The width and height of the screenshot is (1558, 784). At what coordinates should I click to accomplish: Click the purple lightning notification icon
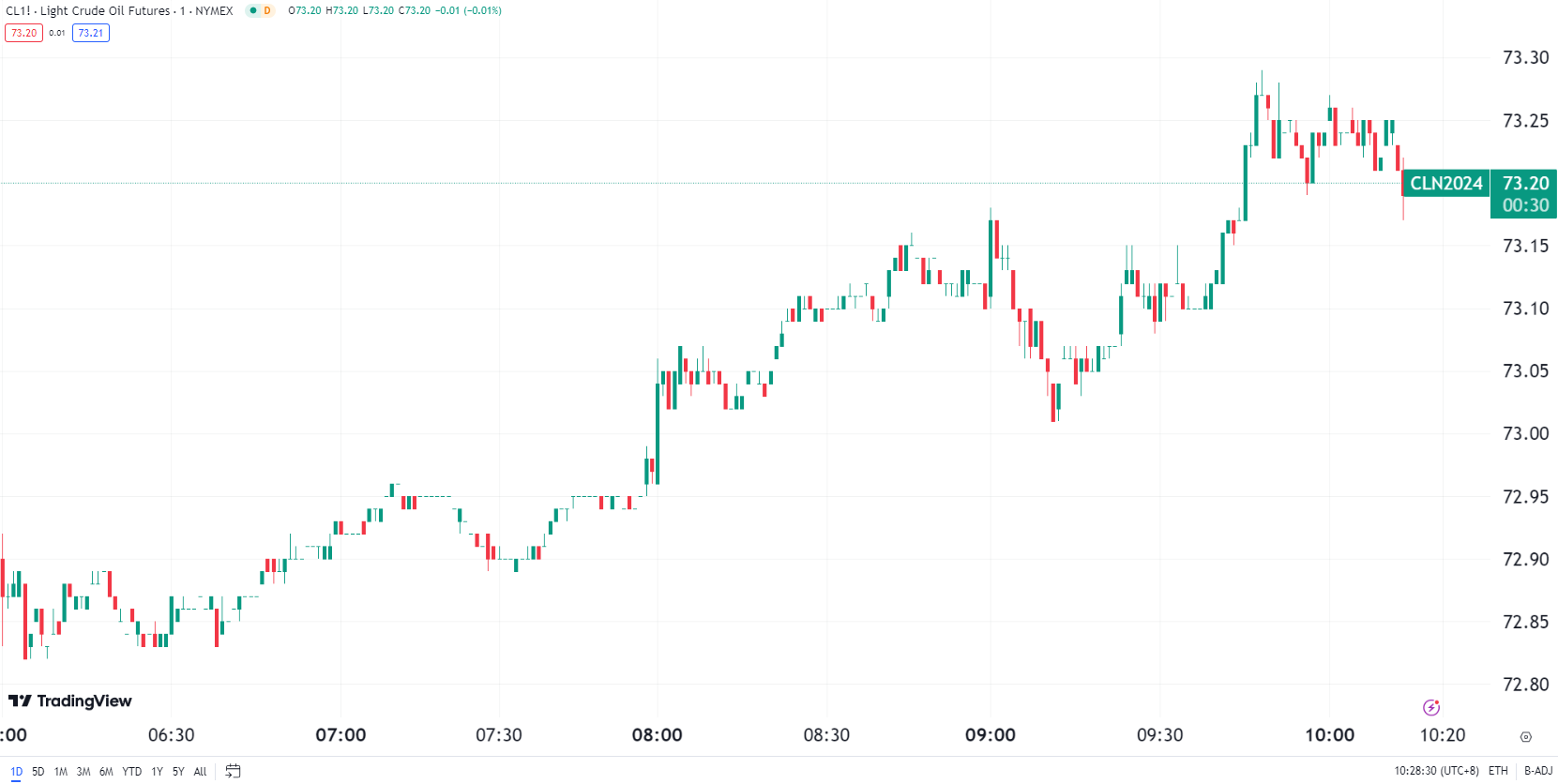click(1431, 707)
